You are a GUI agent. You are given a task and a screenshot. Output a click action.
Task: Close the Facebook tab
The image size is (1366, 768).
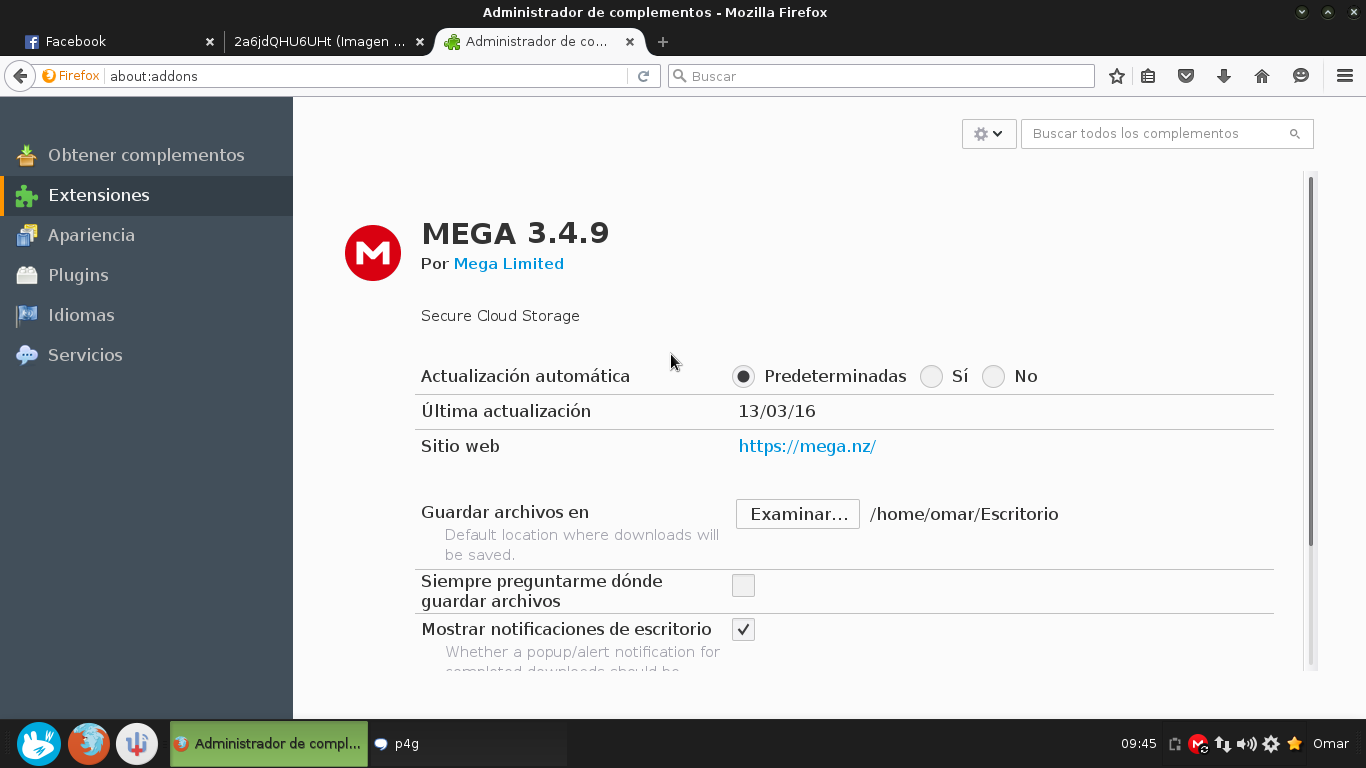point(210,42)
